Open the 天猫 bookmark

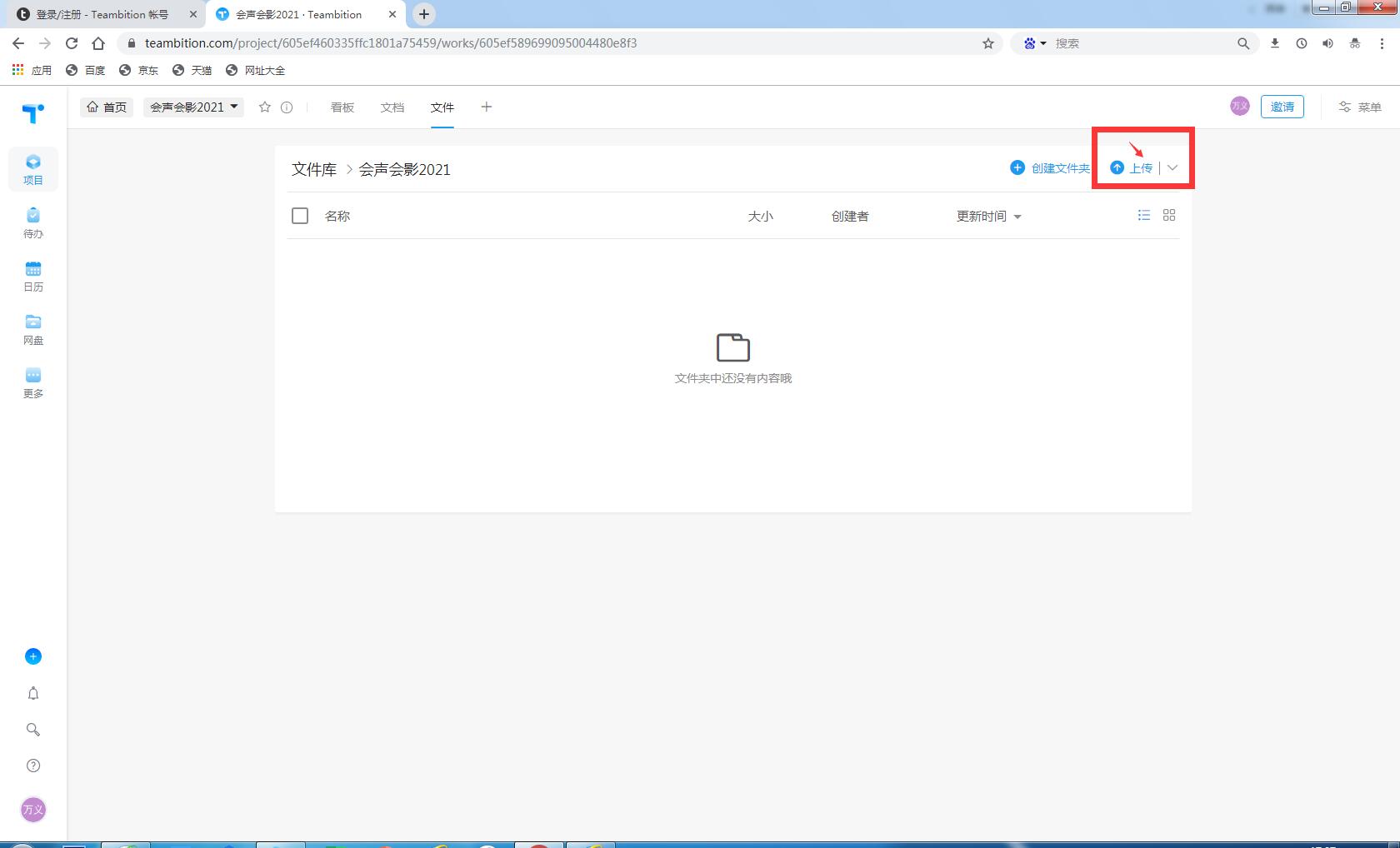(x=192, y=70)
